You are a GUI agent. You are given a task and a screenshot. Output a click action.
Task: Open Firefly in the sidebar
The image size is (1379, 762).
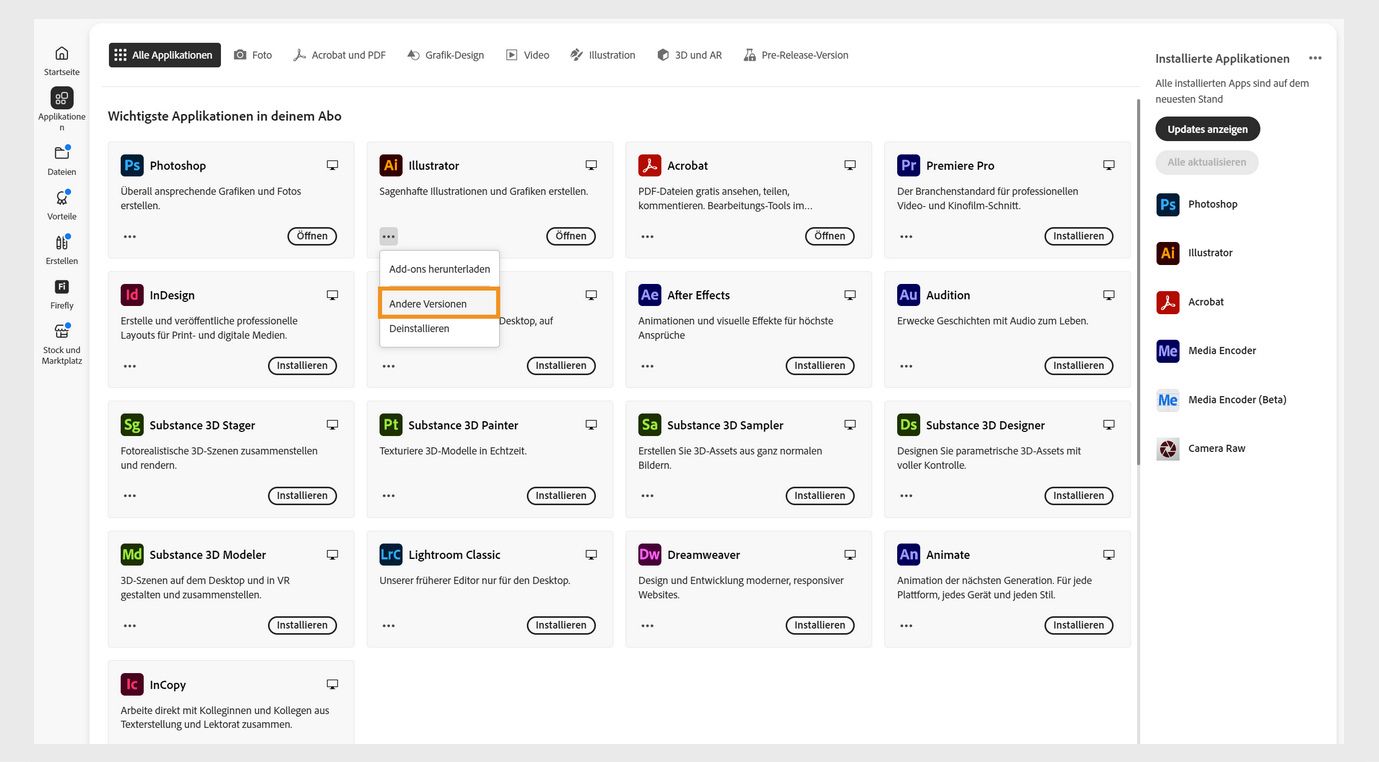(61, 294)
